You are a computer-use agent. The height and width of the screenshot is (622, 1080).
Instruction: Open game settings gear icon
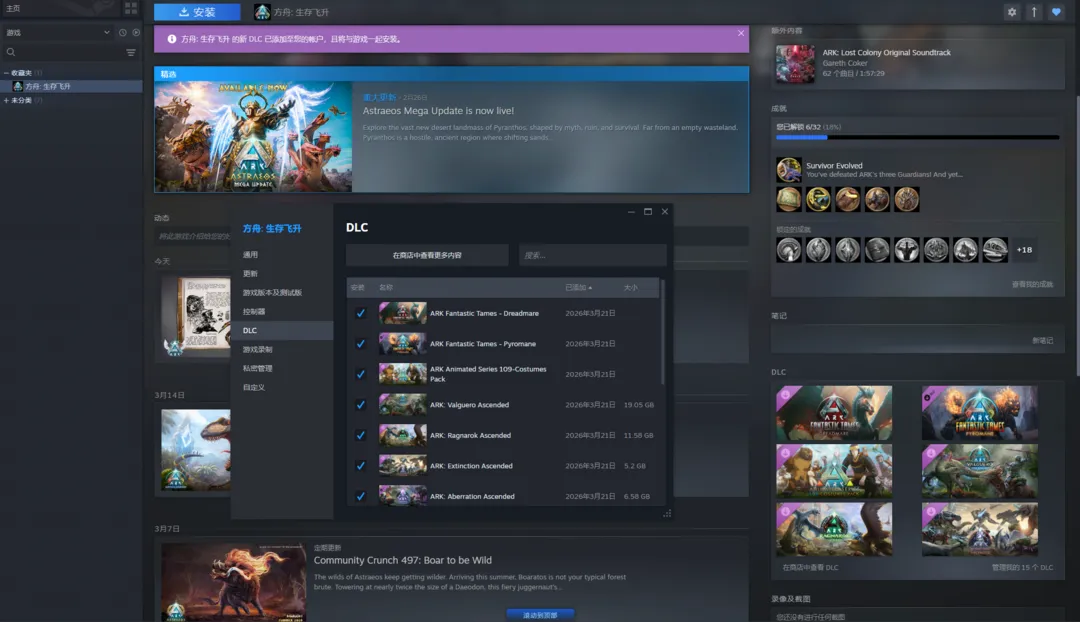(x=1012, y=12)
